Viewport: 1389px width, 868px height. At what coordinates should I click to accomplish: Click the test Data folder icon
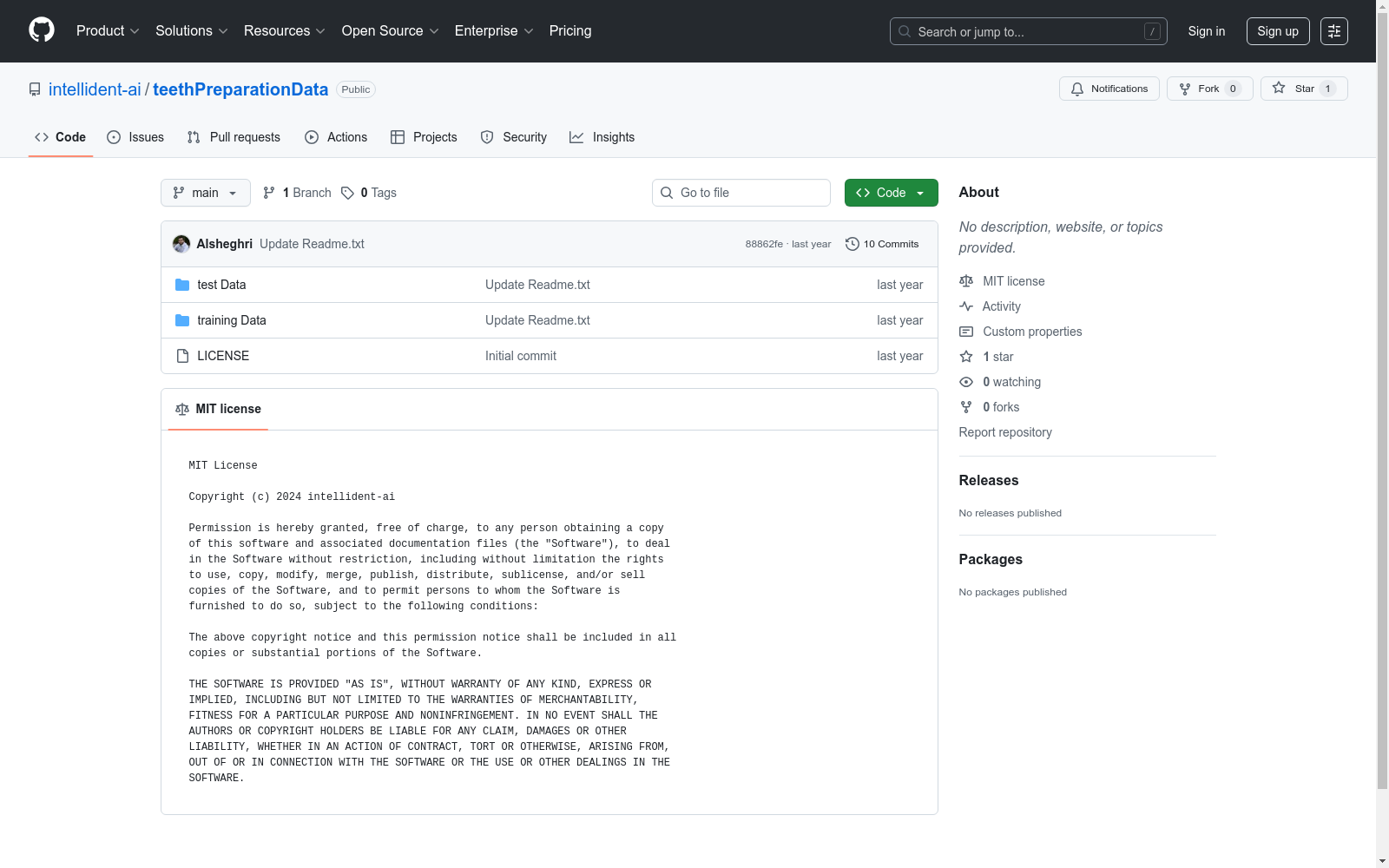coord(182,285)
